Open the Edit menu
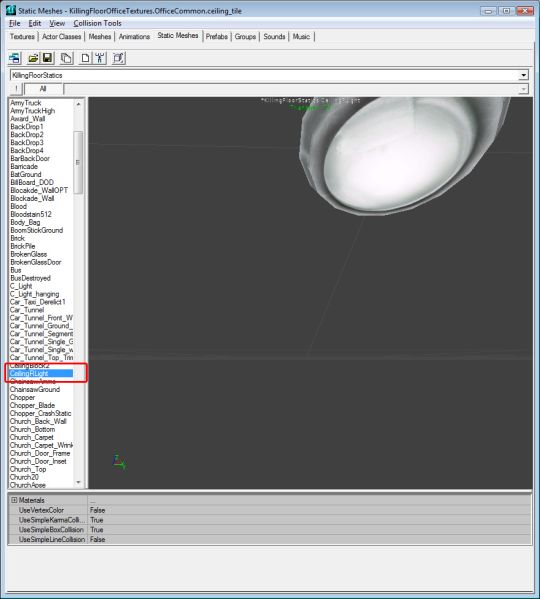This screenshot has width=540, height=599. (34, 23)
